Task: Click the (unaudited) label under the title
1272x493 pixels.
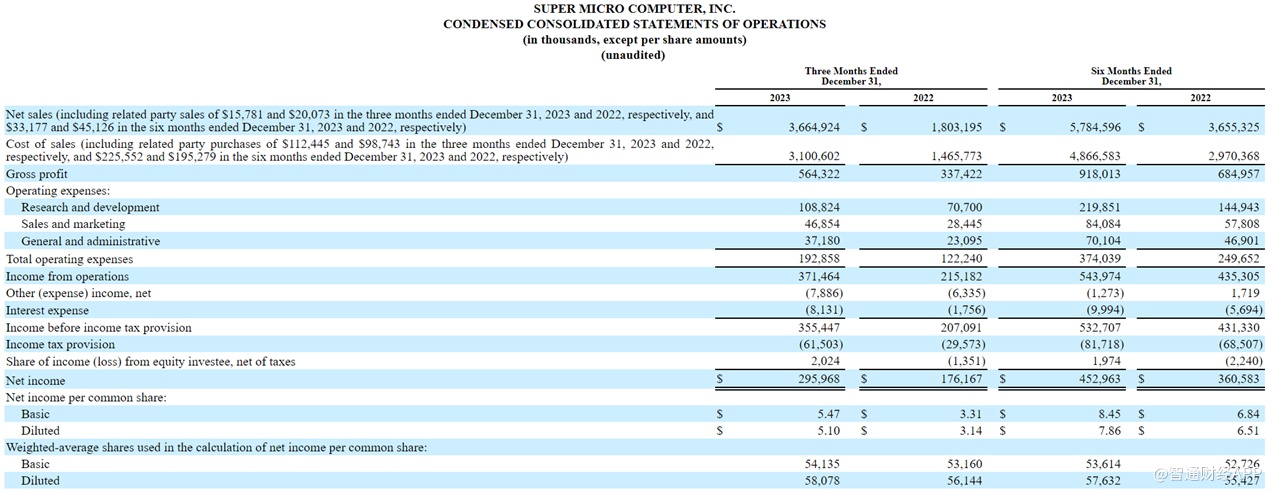Action: [x=633, y=55]
